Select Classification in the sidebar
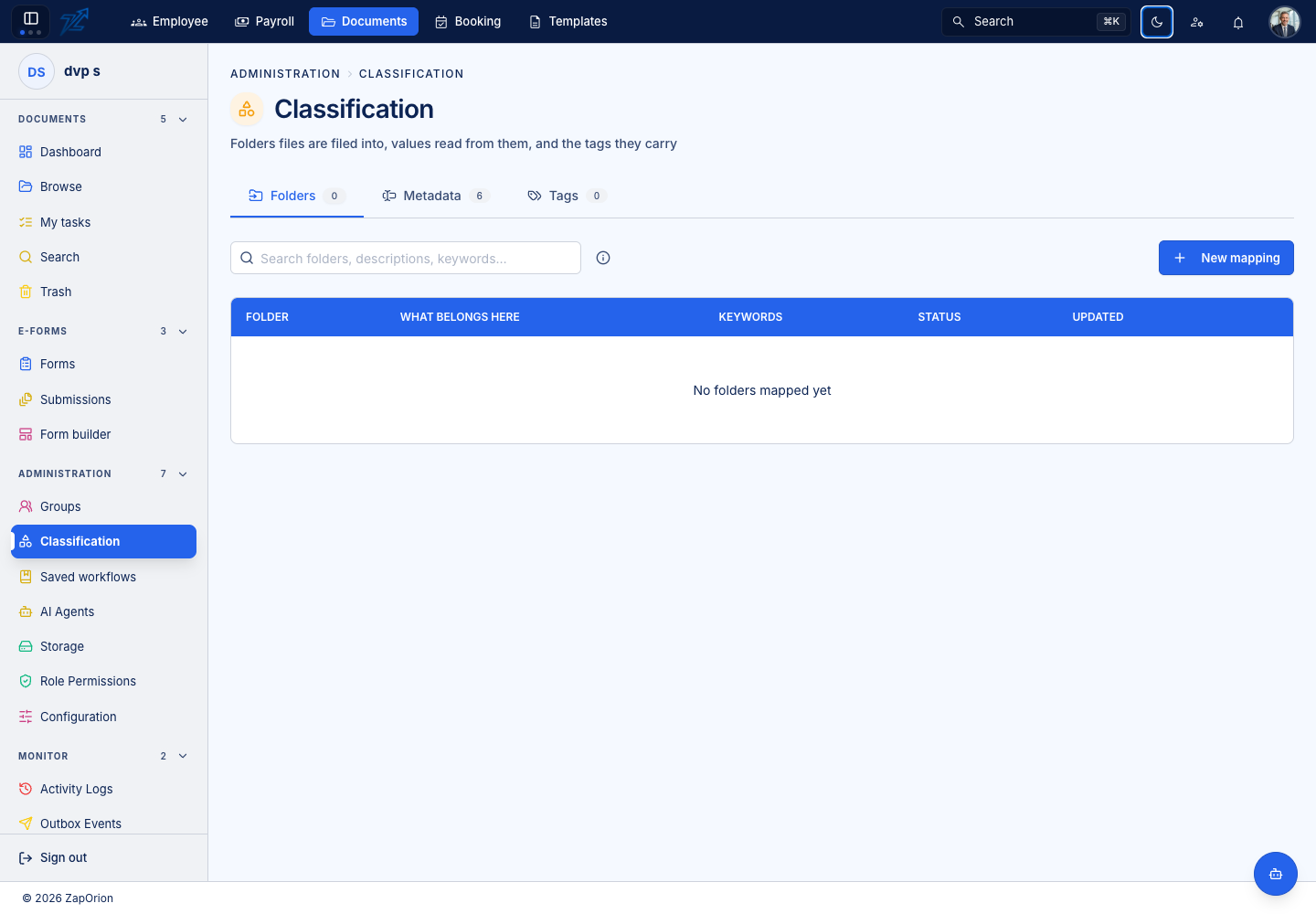The image size is (1316, 914). [103, 541]
